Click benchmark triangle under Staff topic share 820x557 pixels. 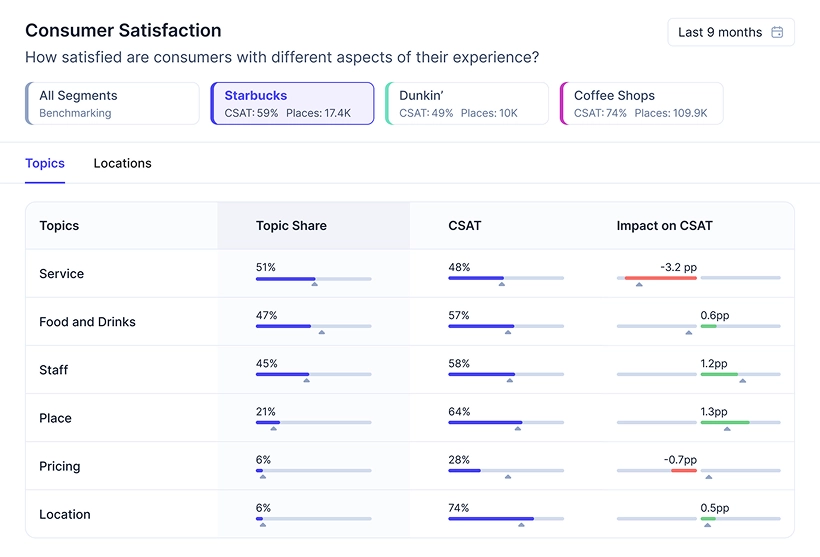306,380
